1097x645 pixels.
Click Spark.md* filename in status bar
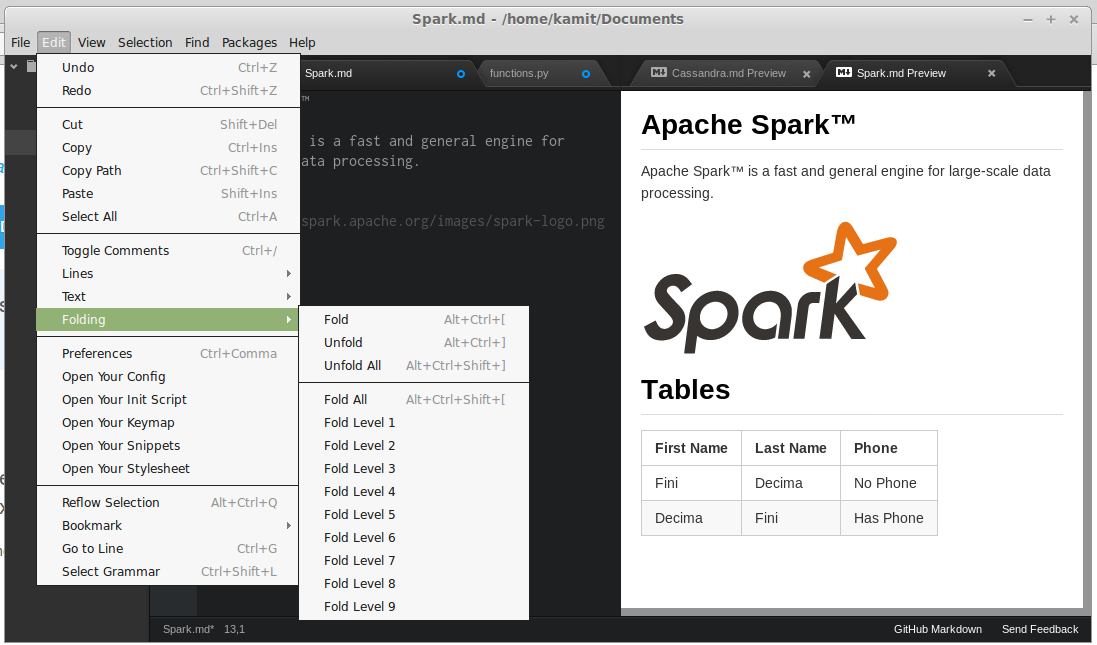(188, 630)
